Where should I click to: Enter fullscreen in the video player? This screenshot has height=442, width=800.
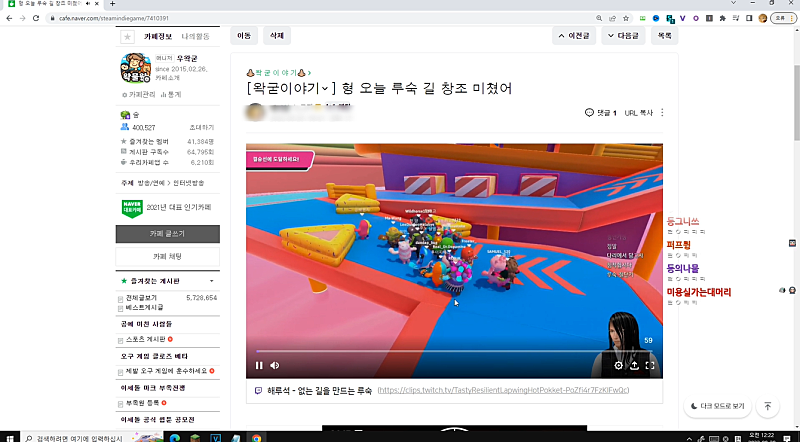click(x=650, y=365)
